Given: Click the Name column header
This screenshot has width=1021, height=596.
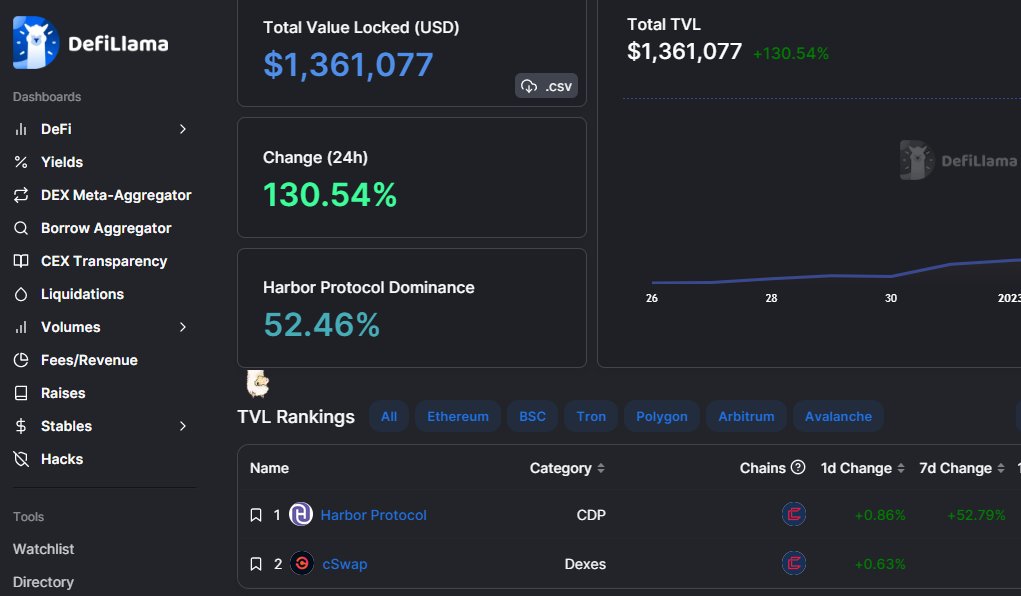Looking at the screenshot, I should coord(270,468).
